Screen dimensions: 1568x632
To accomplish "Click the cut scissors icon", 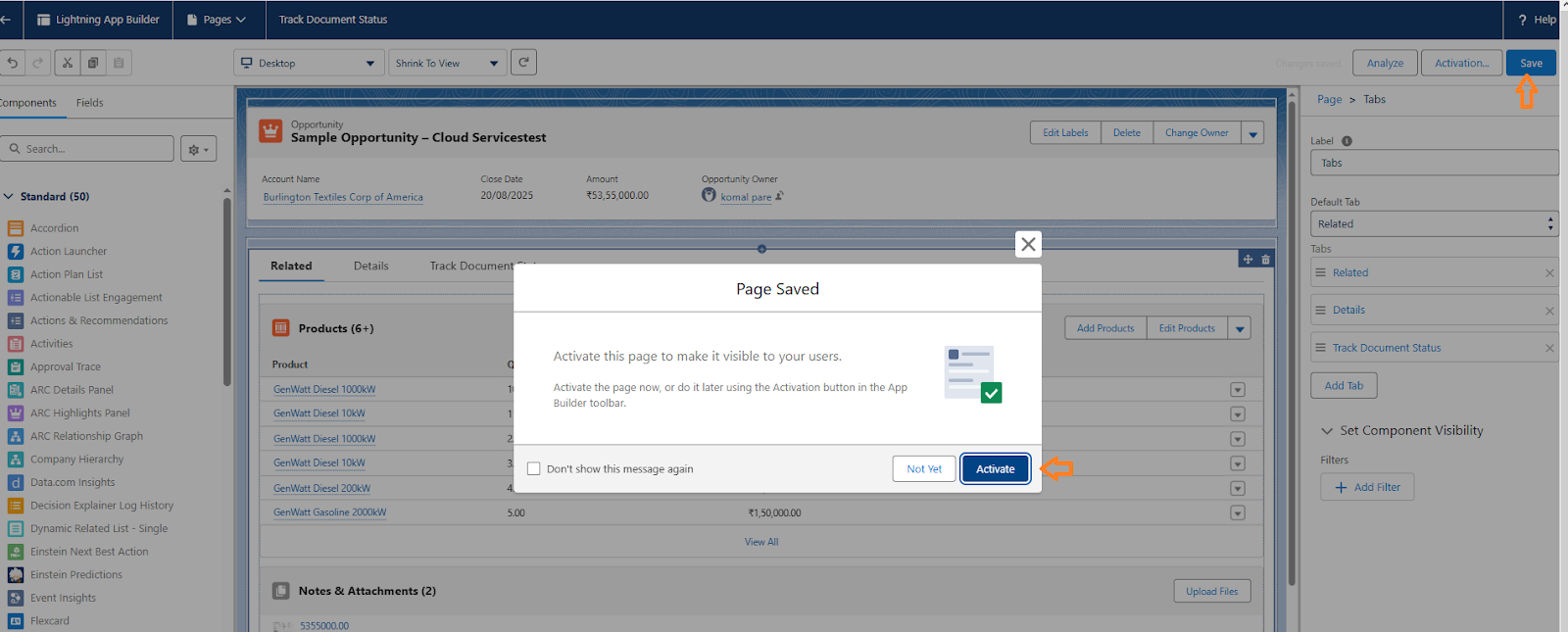I will [x=68, y=63].
